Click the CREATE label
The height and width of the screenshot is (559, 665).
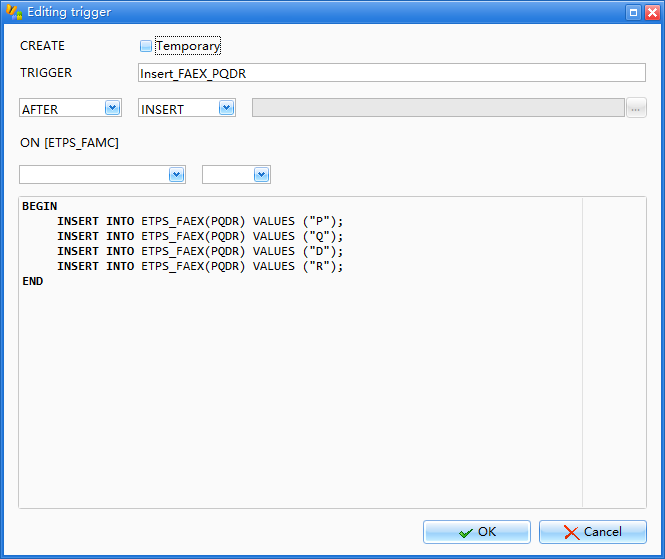42,46
